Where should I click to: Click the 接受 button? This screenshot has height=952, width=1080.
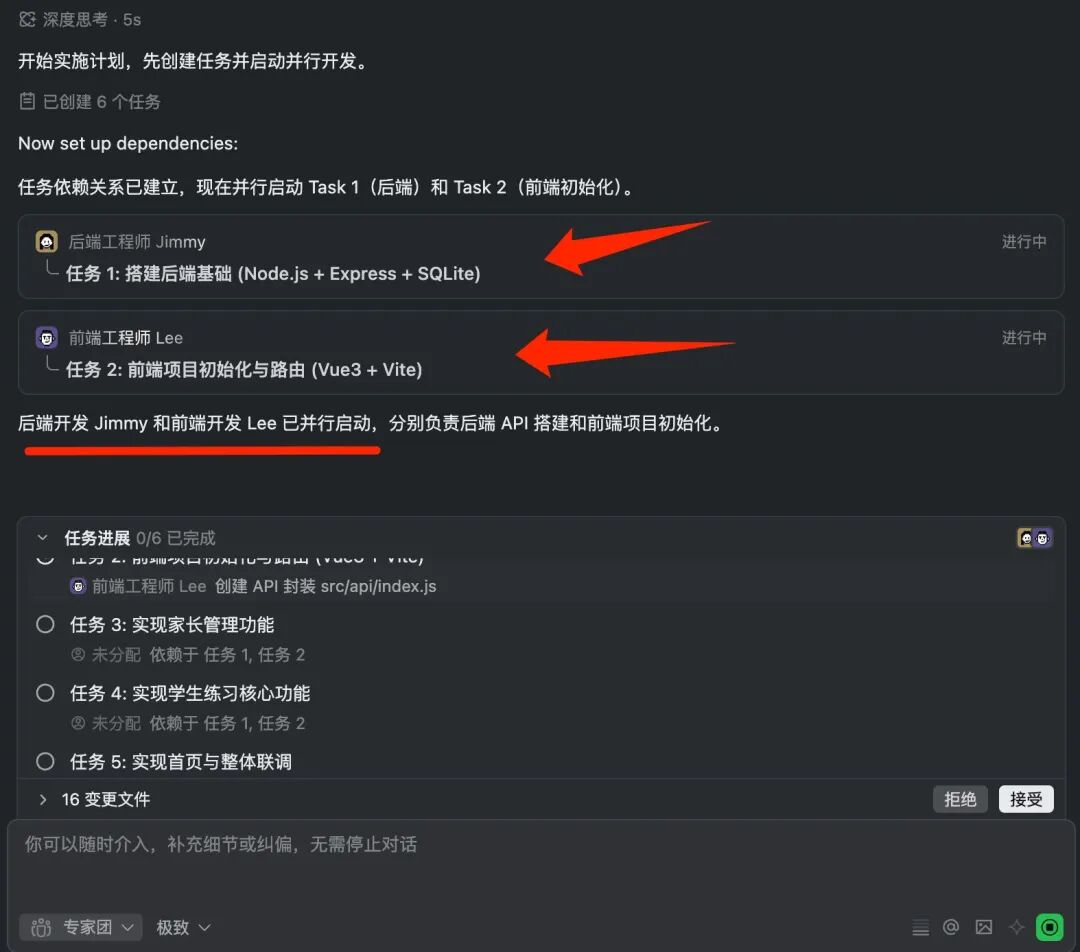pyautogui.click(x=1026, y=799)
